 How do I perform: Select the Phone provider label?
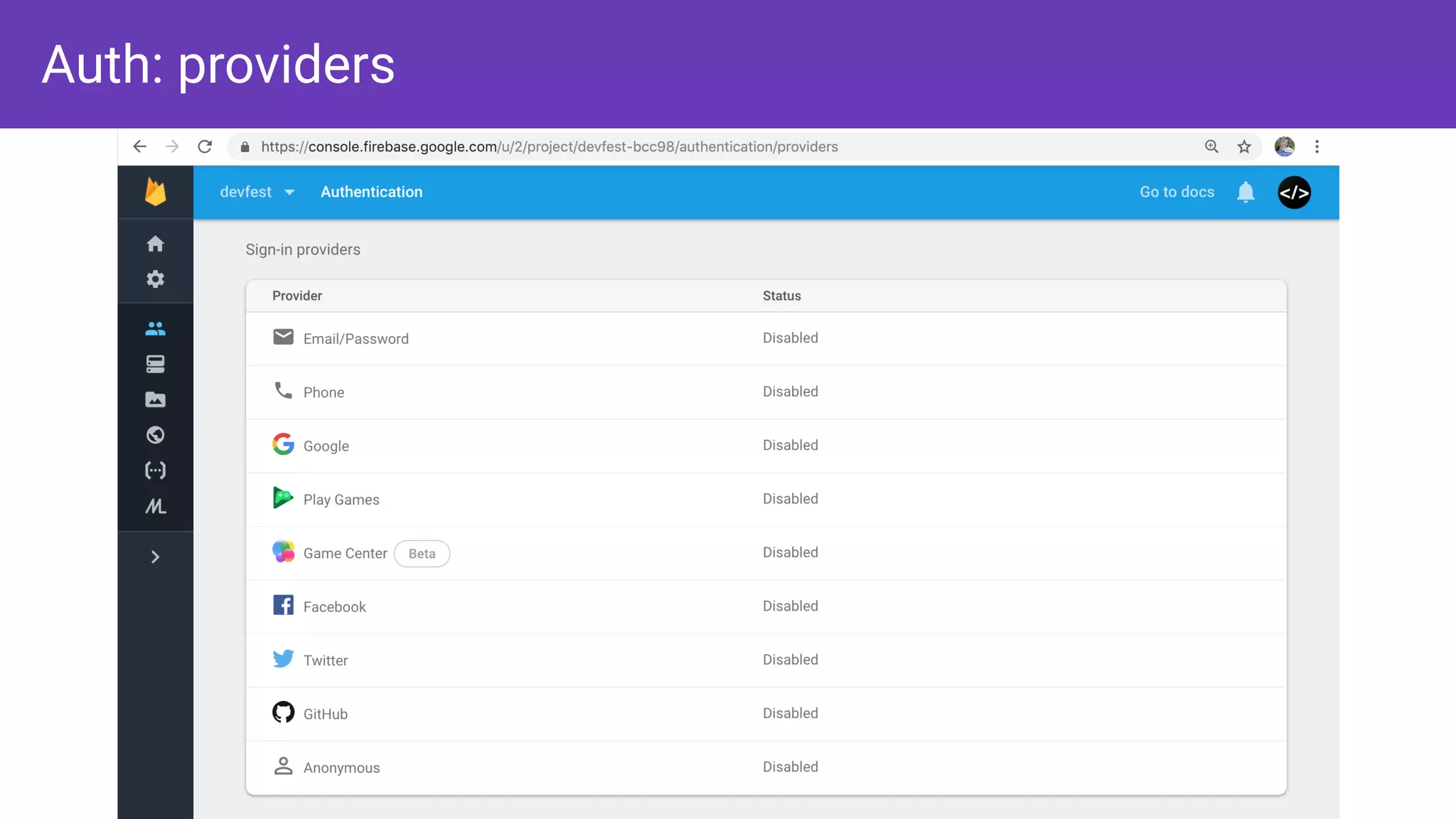[323, 392]
